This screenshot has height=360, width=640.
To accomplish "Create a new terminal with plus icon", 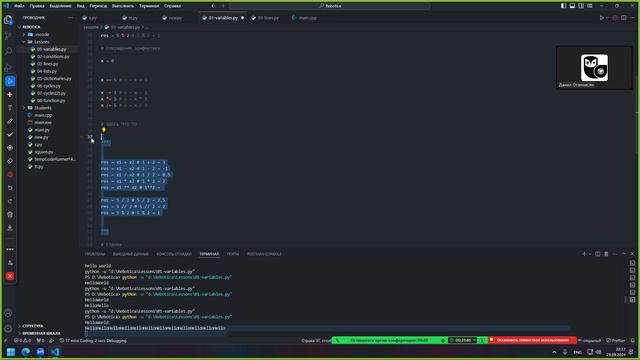I will point(584,254).
